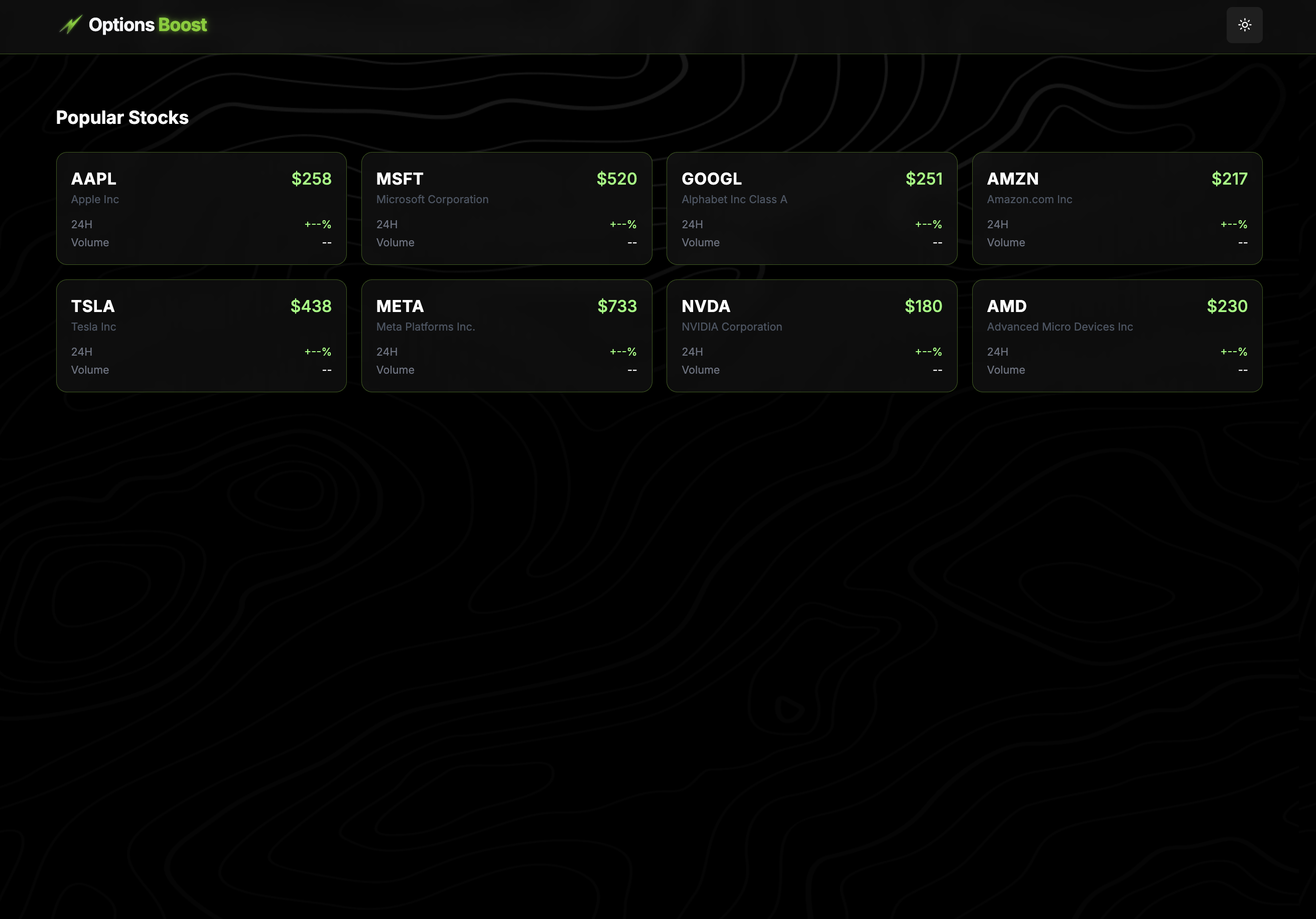Click the 24H change percentage on MSFT card
The width and height of the screenshot is (1316, 919).
pos(623,224)
